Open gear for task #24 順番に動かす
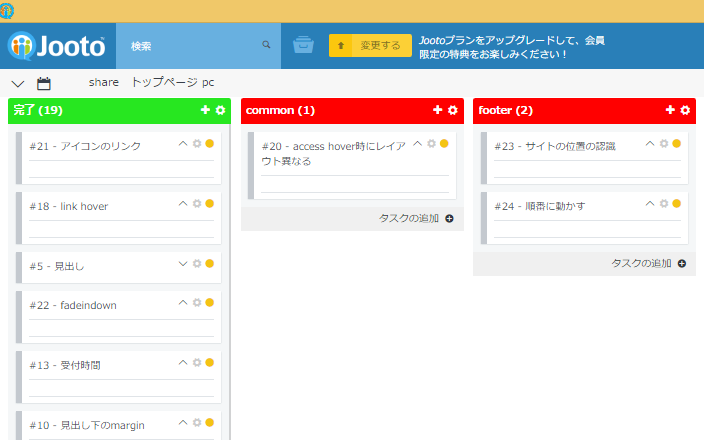 point(664,204)
